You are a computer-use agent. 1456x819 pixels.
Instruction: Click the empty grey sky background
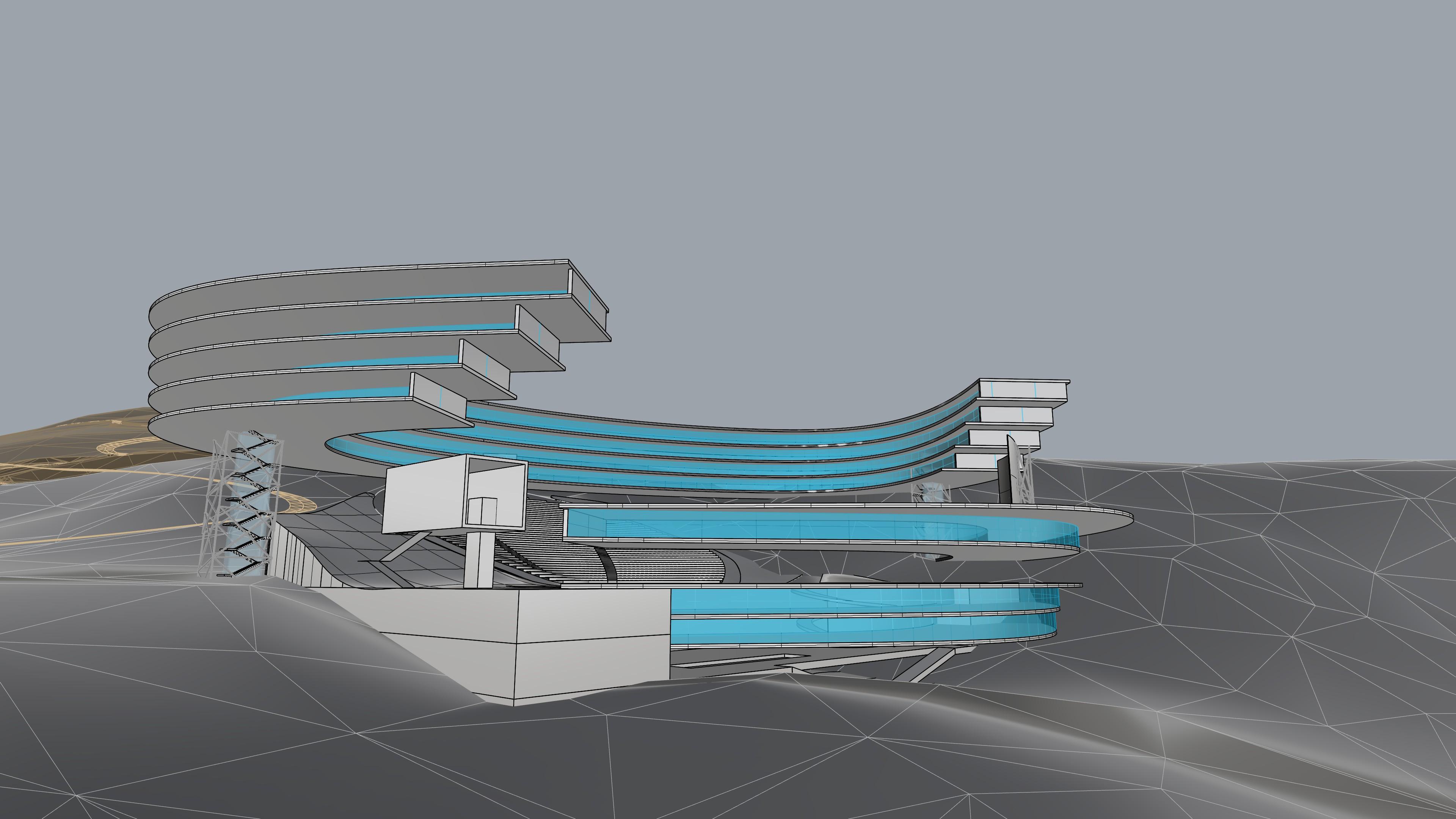[x=735, y=141]
